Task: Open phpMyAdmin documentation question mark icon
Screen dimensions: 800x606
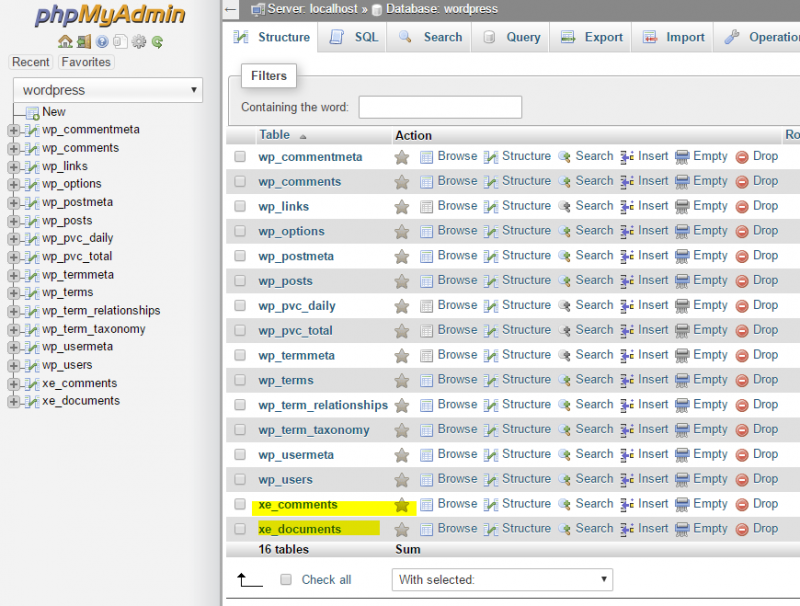Action: (102, 41)
